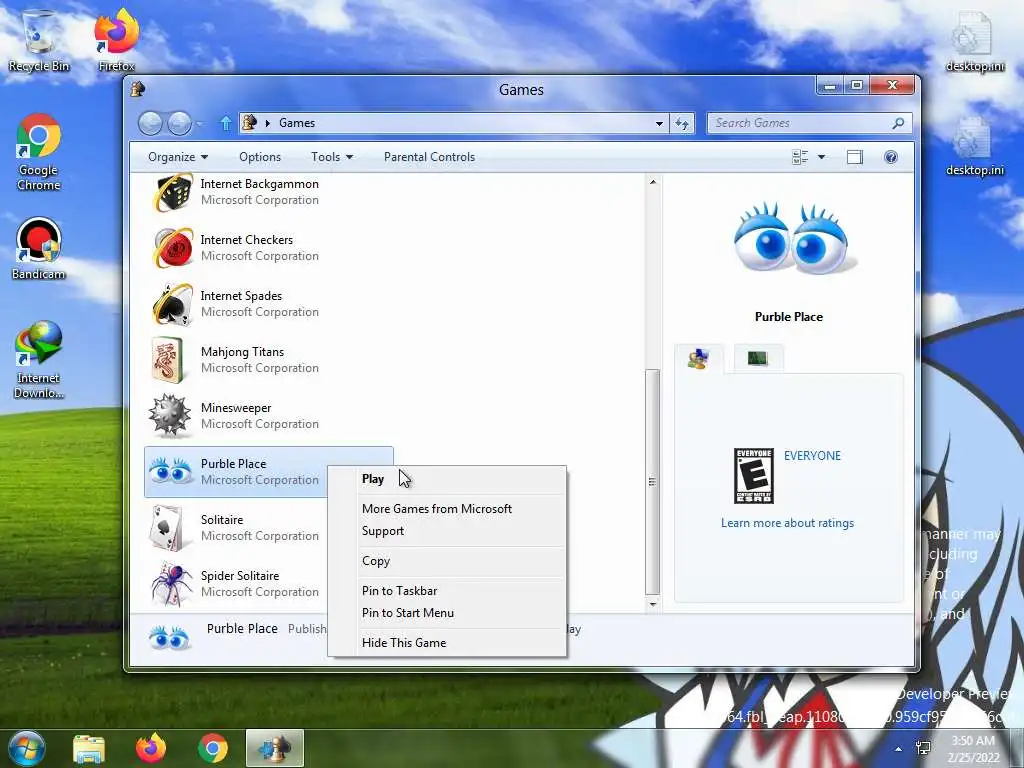Click the search magnifier icon
This screenshot has height=768, width=1024.
899,123
